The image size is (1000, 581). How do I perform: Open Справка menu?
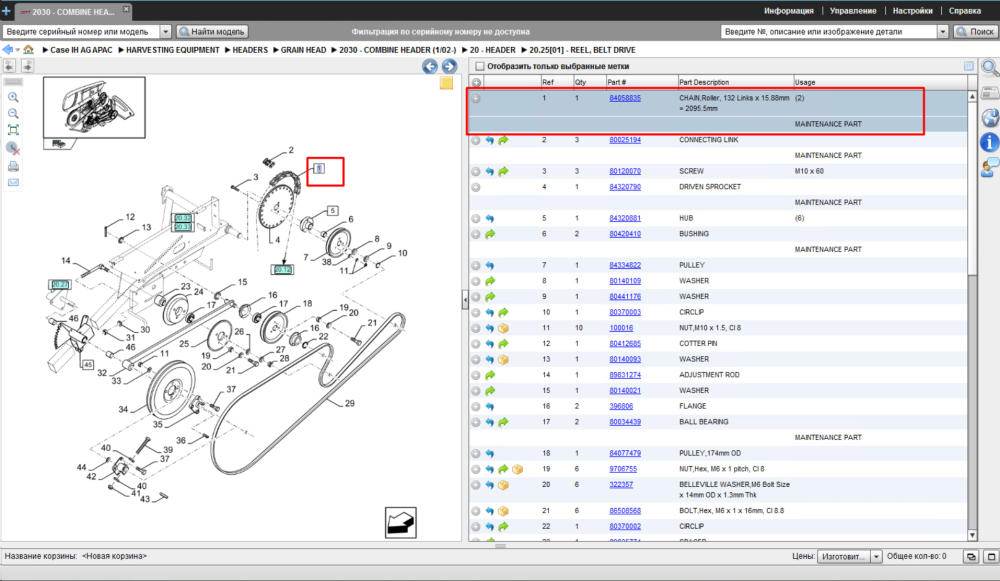tap(964, 11)
